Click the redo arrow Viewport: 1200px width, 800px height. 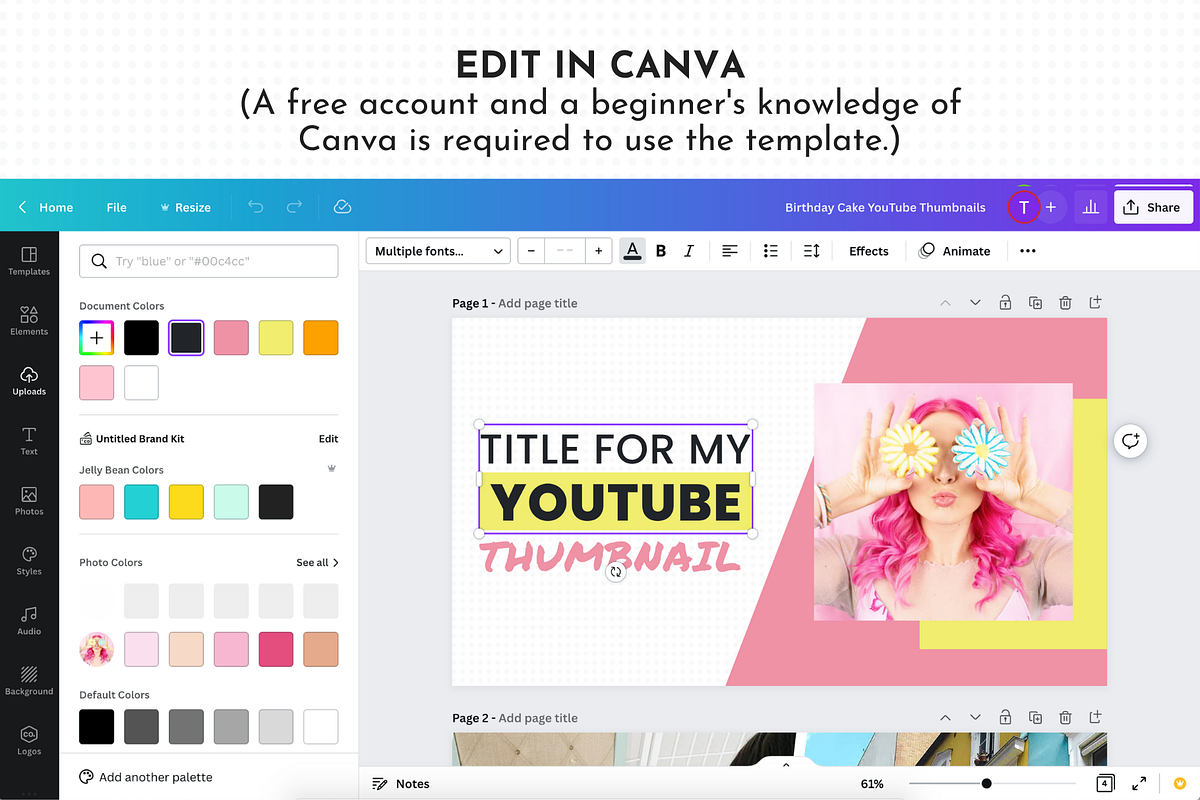click(294, 207)
